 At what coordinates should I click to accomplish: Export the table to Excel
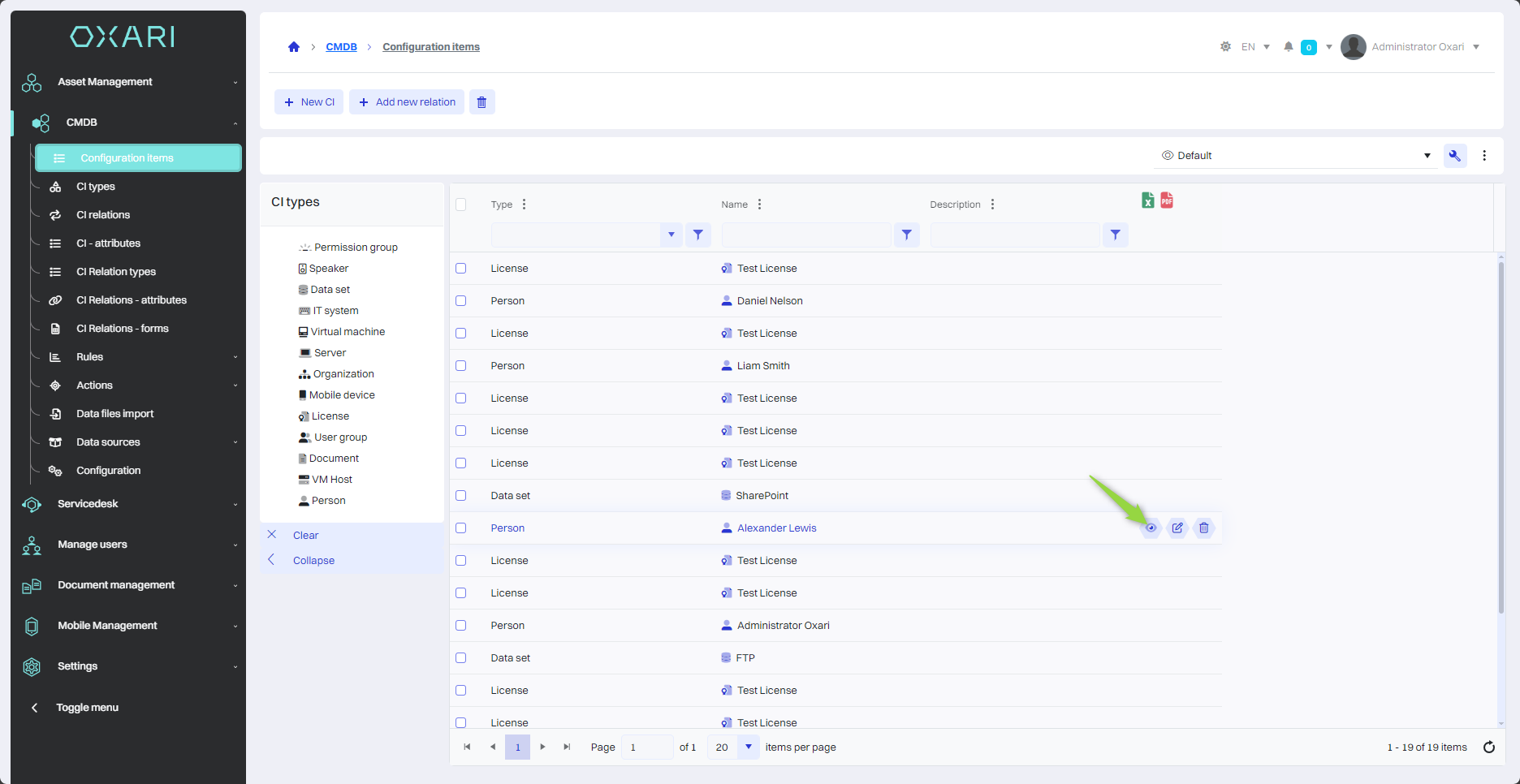point(1147,200)
